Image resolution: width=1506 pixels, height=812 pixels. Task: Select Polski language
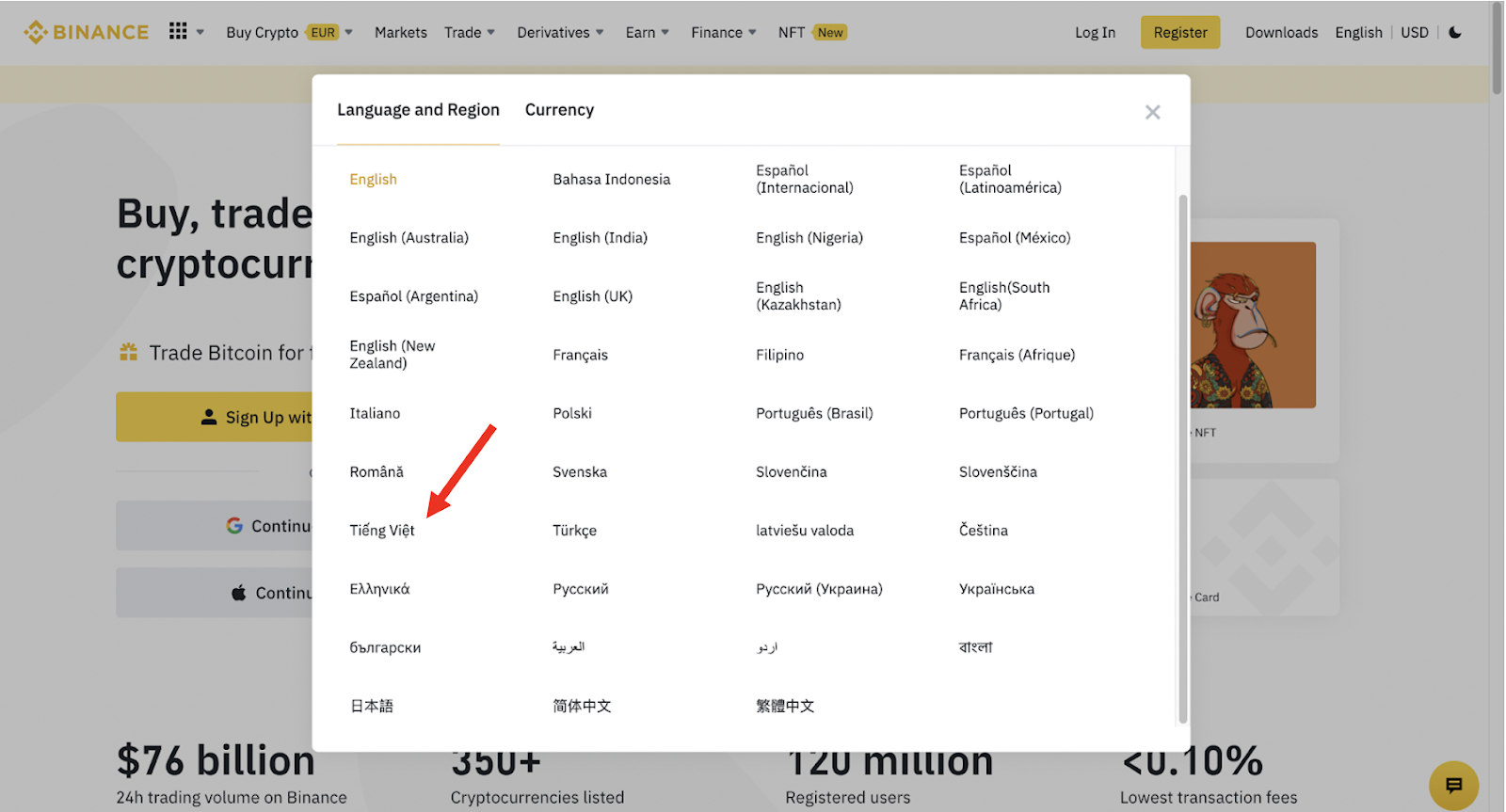point(572,413)
